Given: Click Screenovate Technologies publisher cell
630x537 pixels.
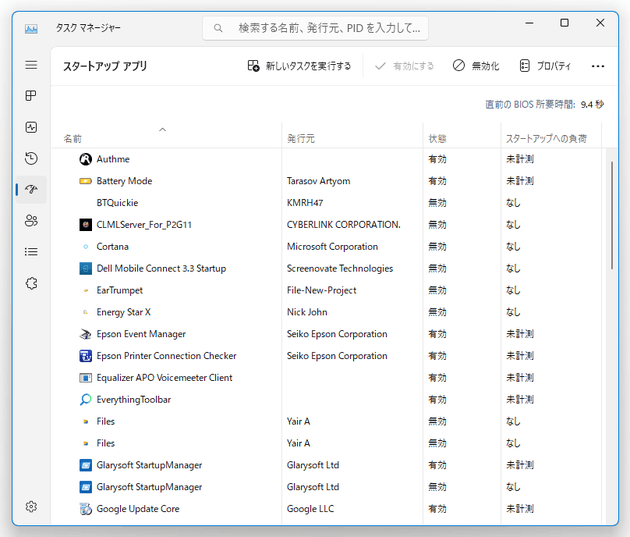Looking at the screenshot, I should [x=340, y=268].
